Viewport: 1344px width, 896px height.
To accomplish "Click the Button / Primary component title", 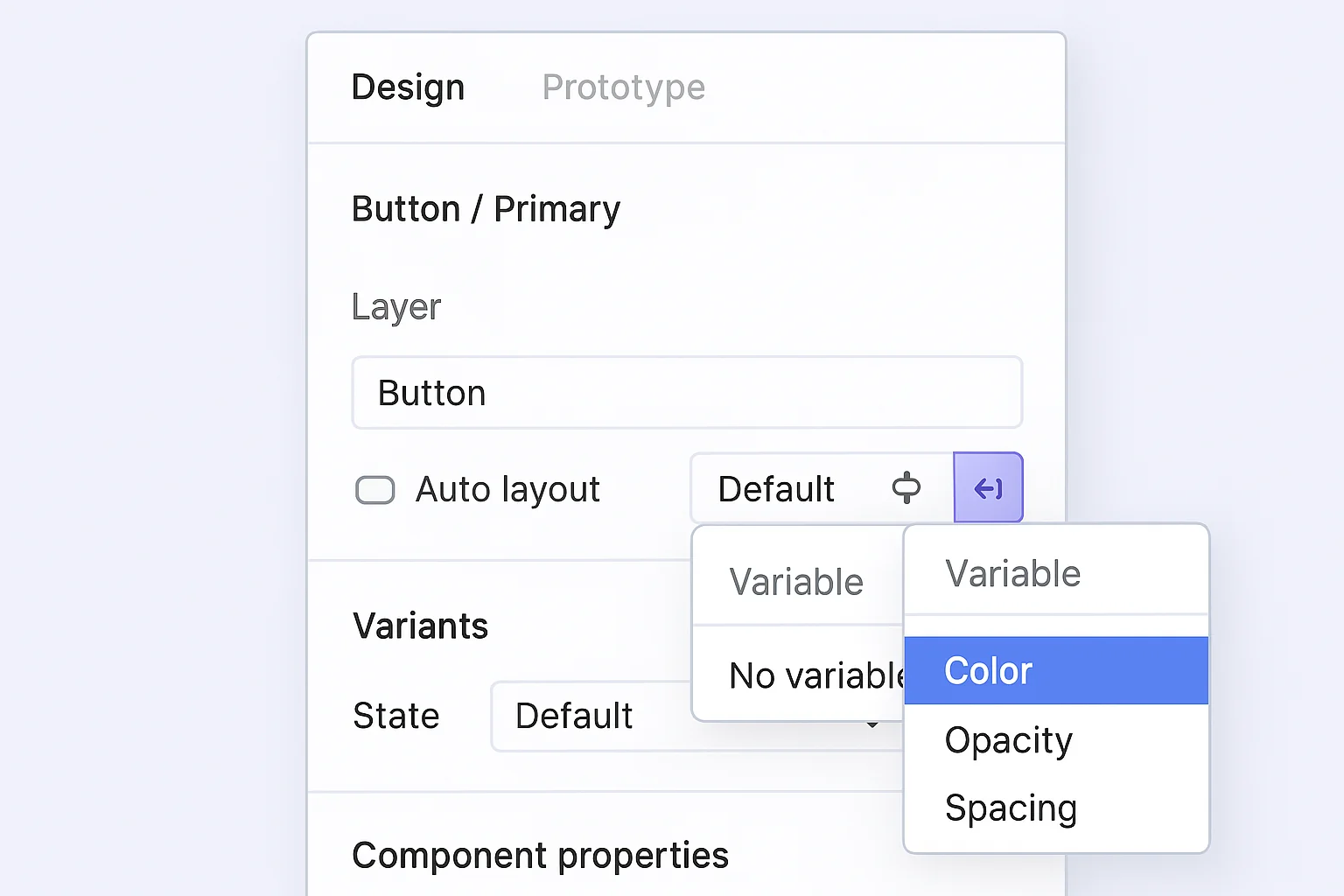I will 486,210.
